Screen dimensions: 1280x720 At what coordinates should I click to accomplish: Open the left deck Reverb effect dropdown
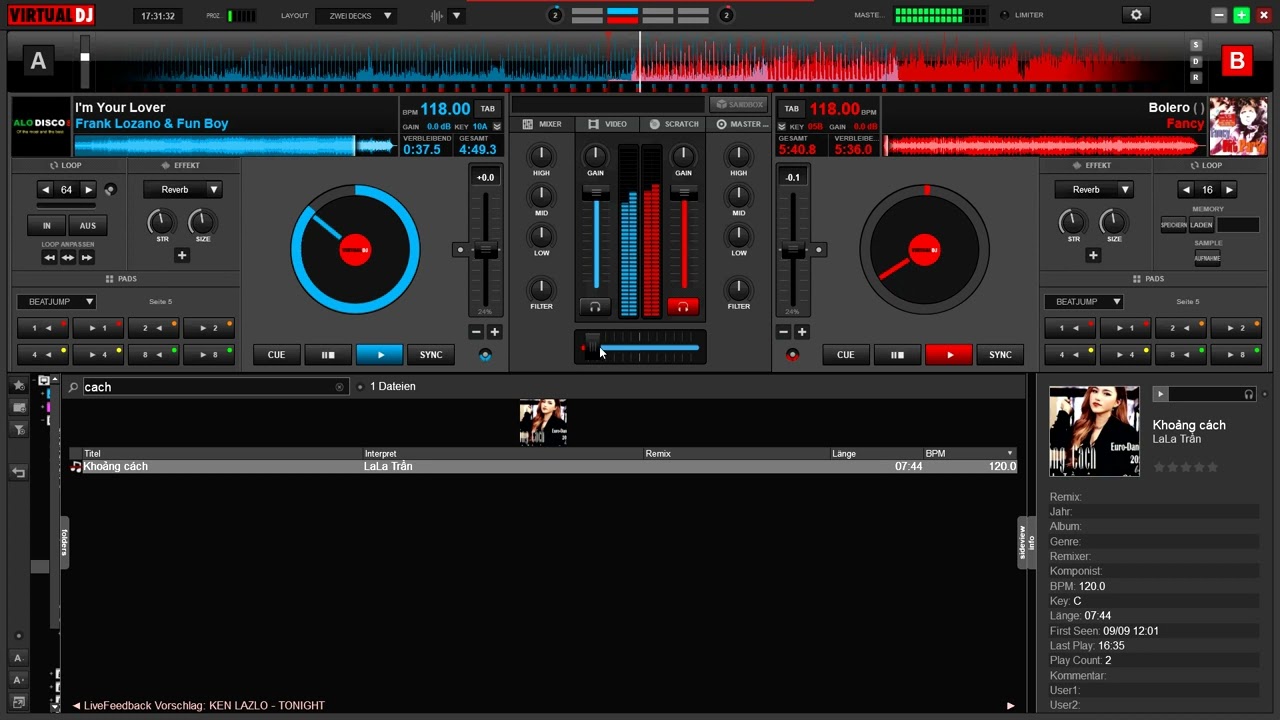tap(182, 190)
